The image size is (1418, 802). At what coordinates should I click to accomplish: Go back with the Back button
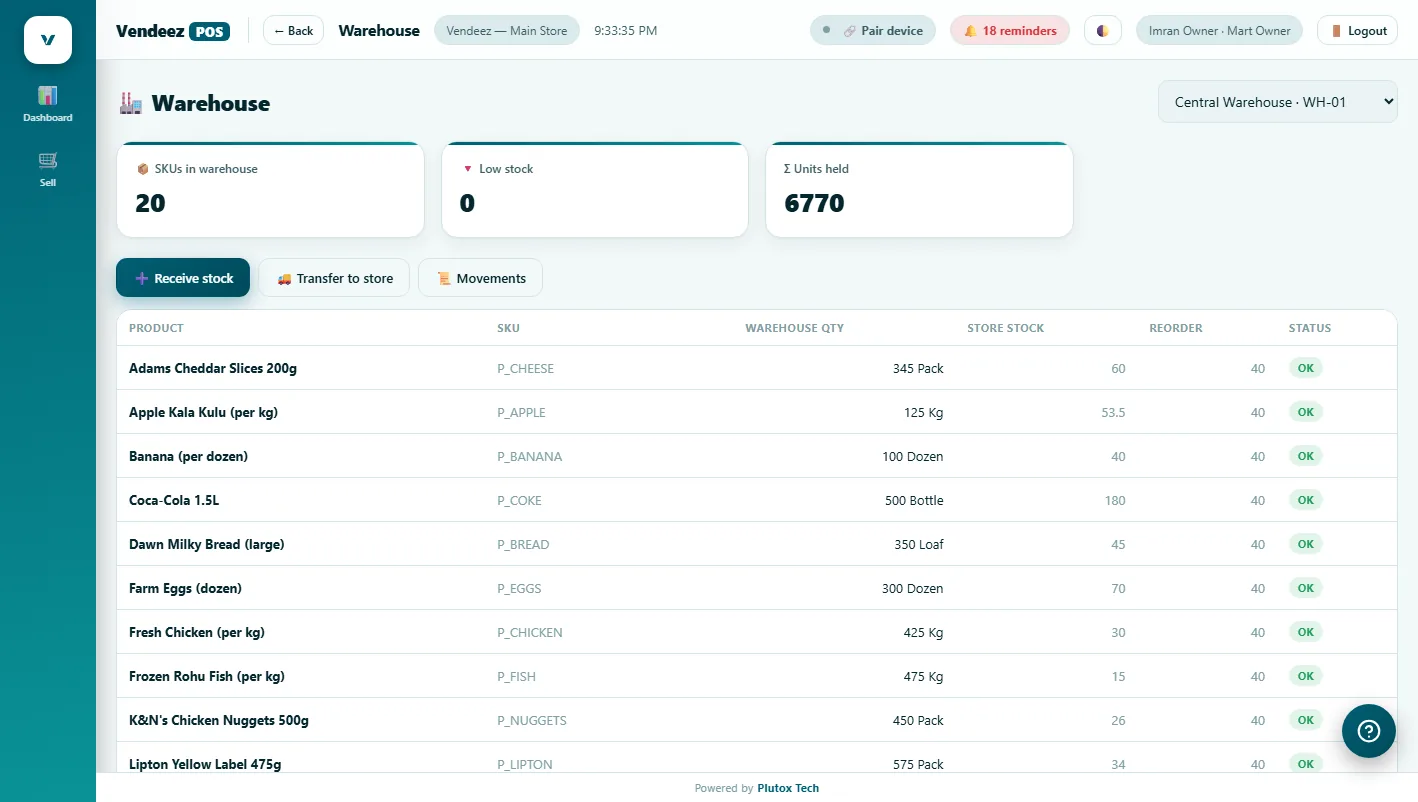[294, 31]
